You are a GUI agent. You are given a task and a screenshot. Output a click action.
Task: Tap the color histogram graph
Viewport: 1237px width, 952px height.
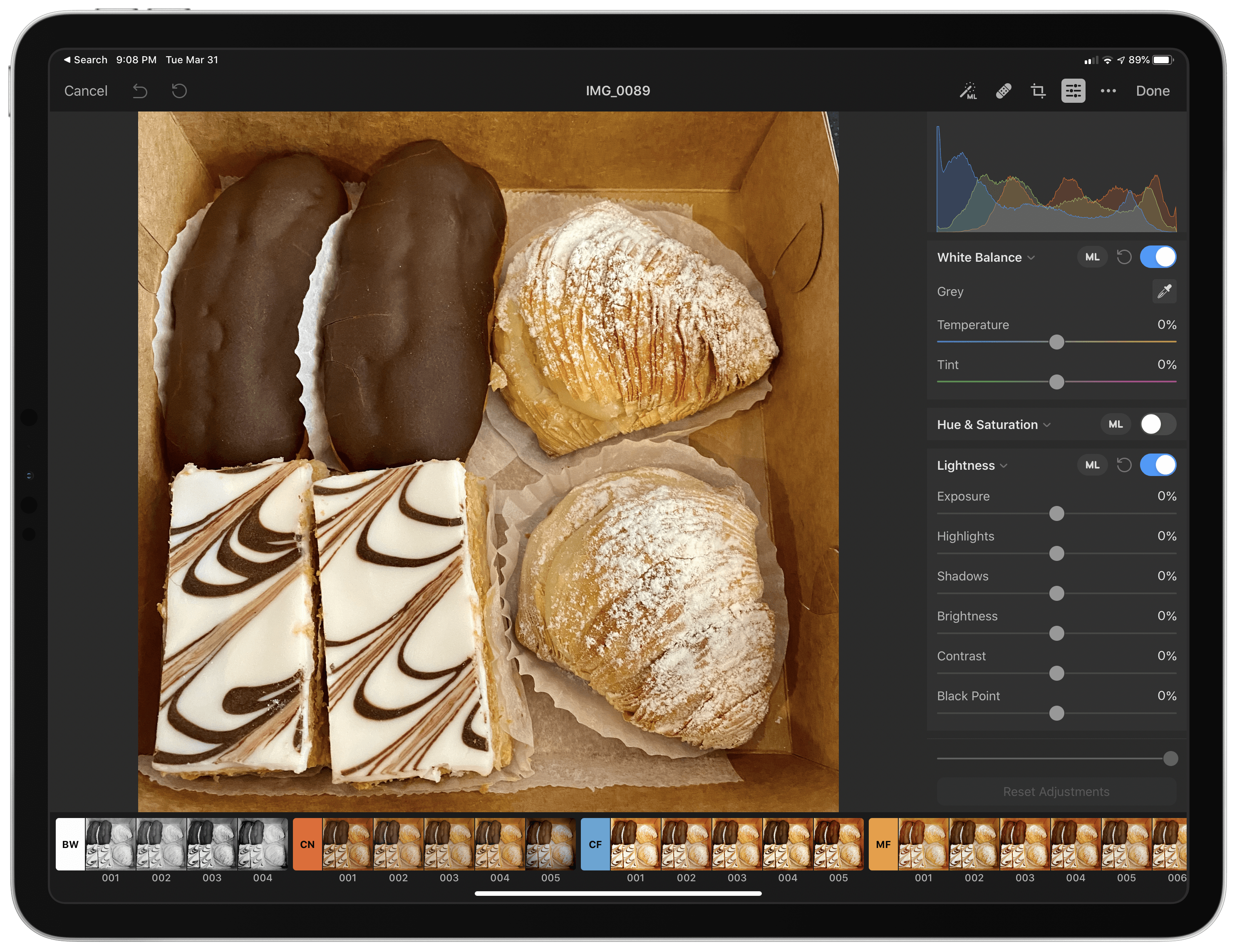click(1056, 178)
